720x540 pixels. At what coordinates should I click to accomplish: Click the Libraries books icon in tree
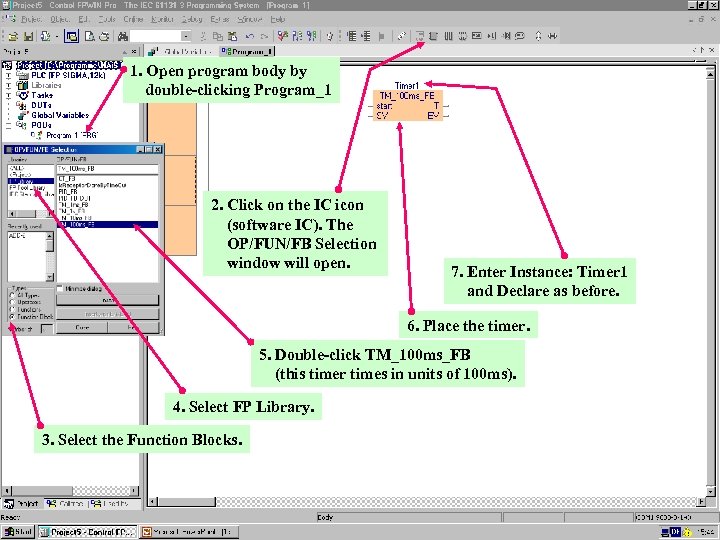click(x=22, y=85)
